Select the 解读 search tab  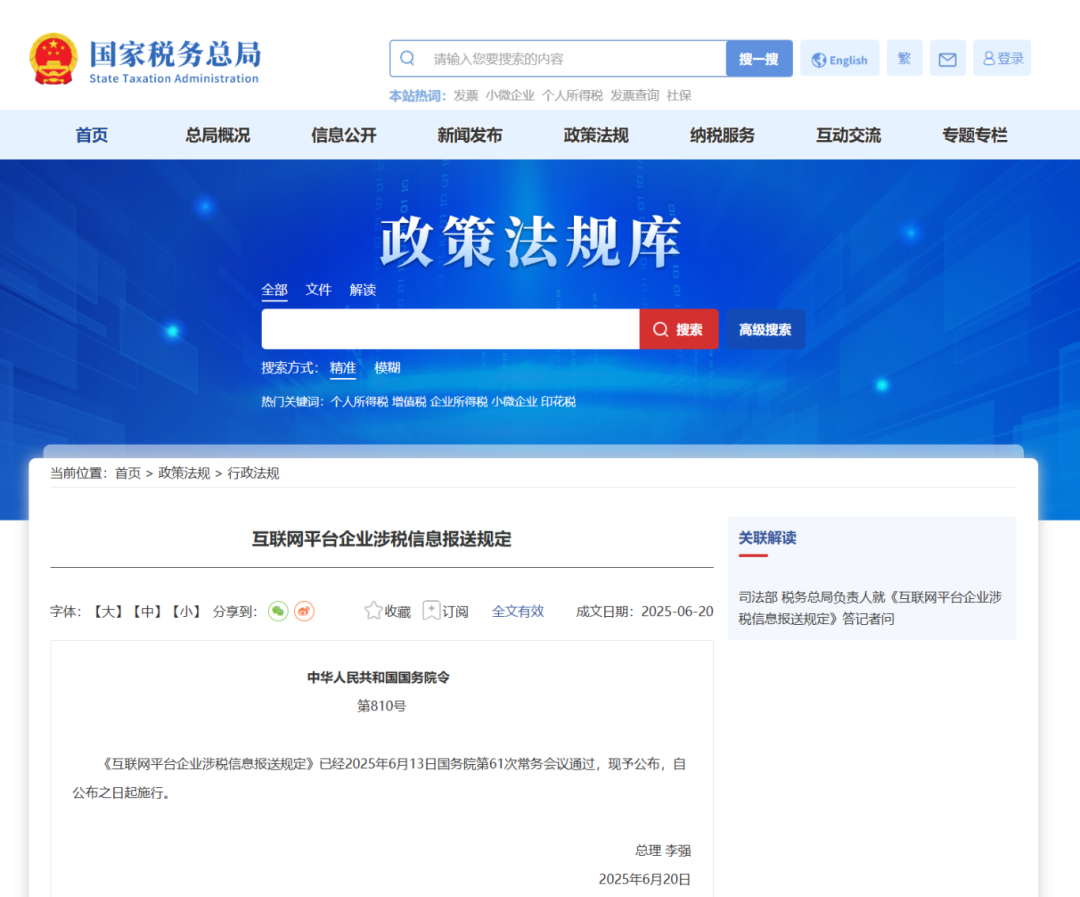[x=362, y=289]
